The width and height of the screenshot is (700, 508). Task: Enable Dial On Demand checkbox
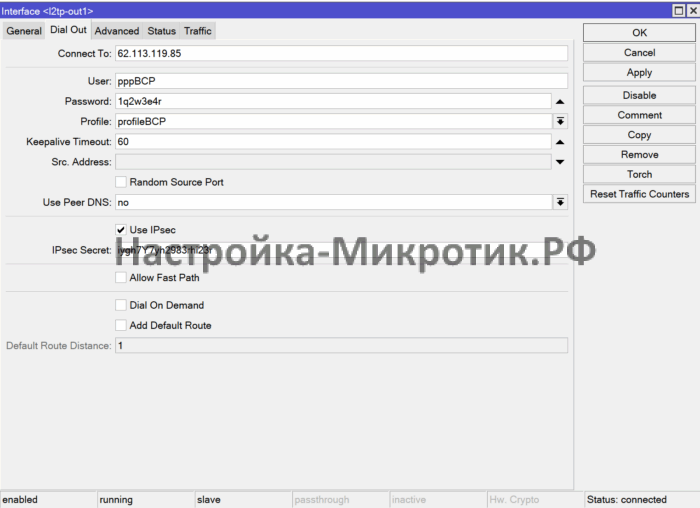[121, 305]
